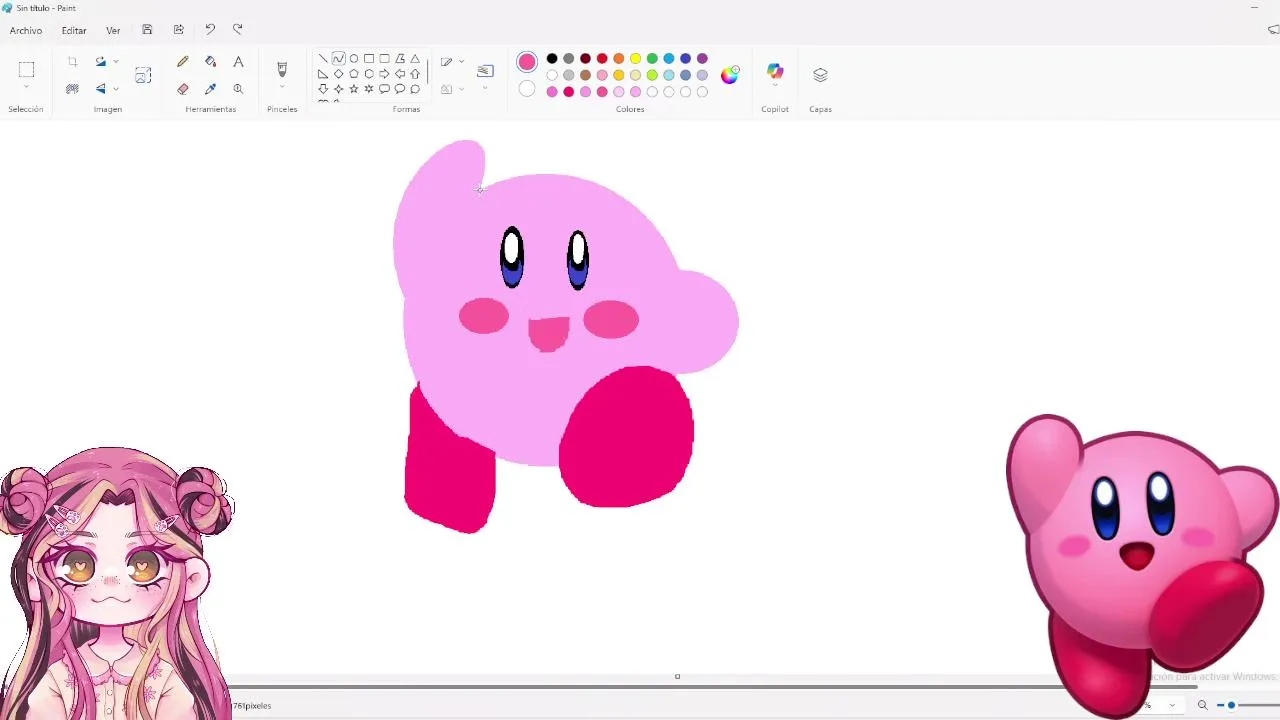Expand the Brushes options chevron
Viewport: 1280px width, 720px height.
coord(282,87)
